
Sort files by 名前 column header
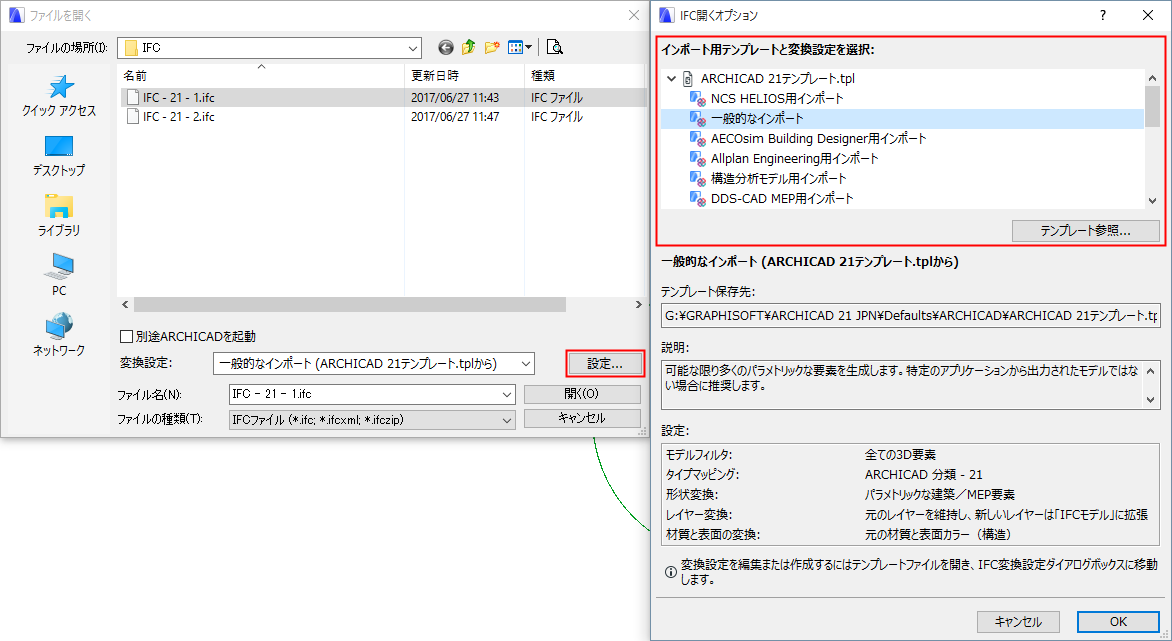[x=262, y=75]
